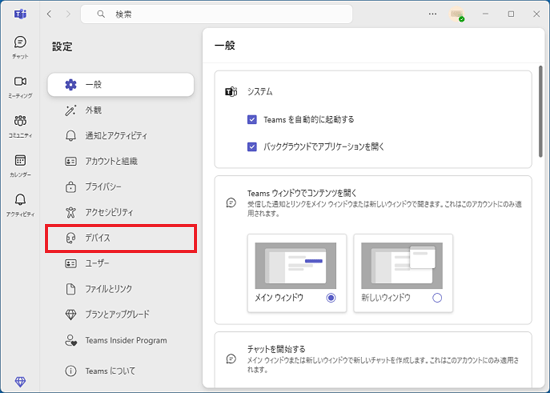Open デバイス settings label
This screenshot has width=550, height=393.
tap(98, 238)
